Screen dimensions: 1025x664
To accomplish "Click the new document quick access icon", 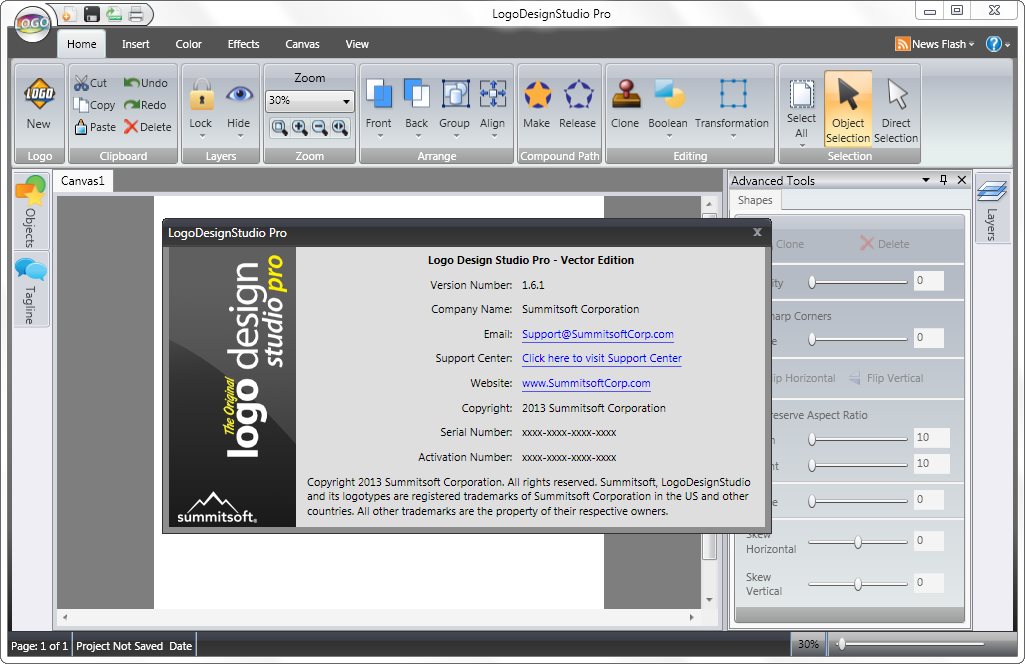I will point(69,14).
